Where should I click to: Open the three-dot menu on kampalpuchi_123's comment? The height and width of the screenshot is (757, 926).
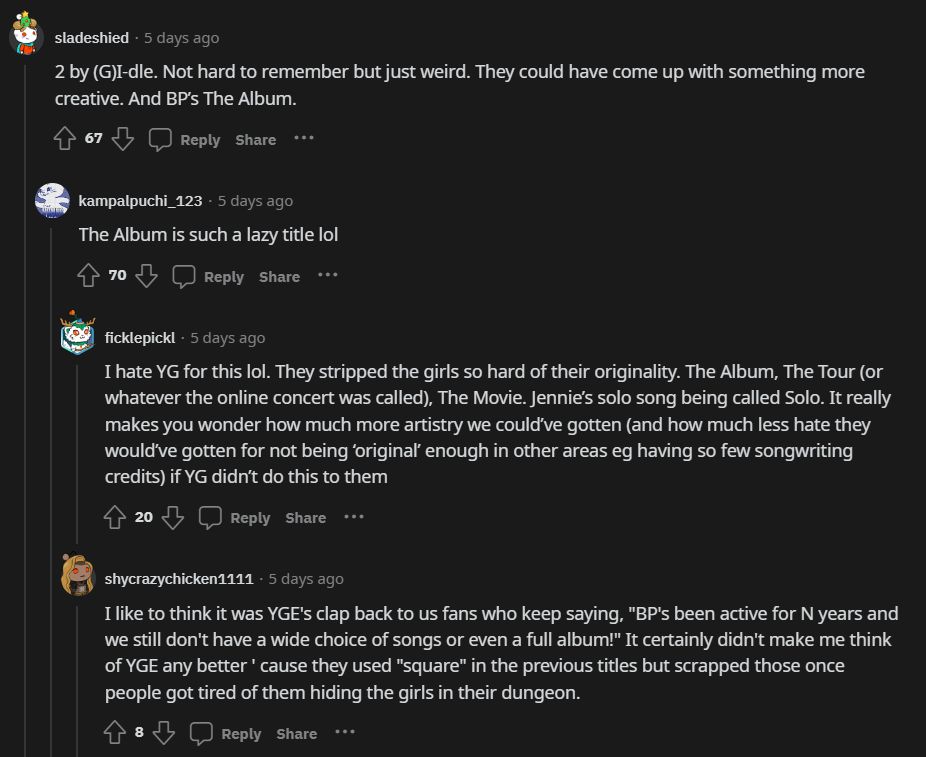(328, 276)
